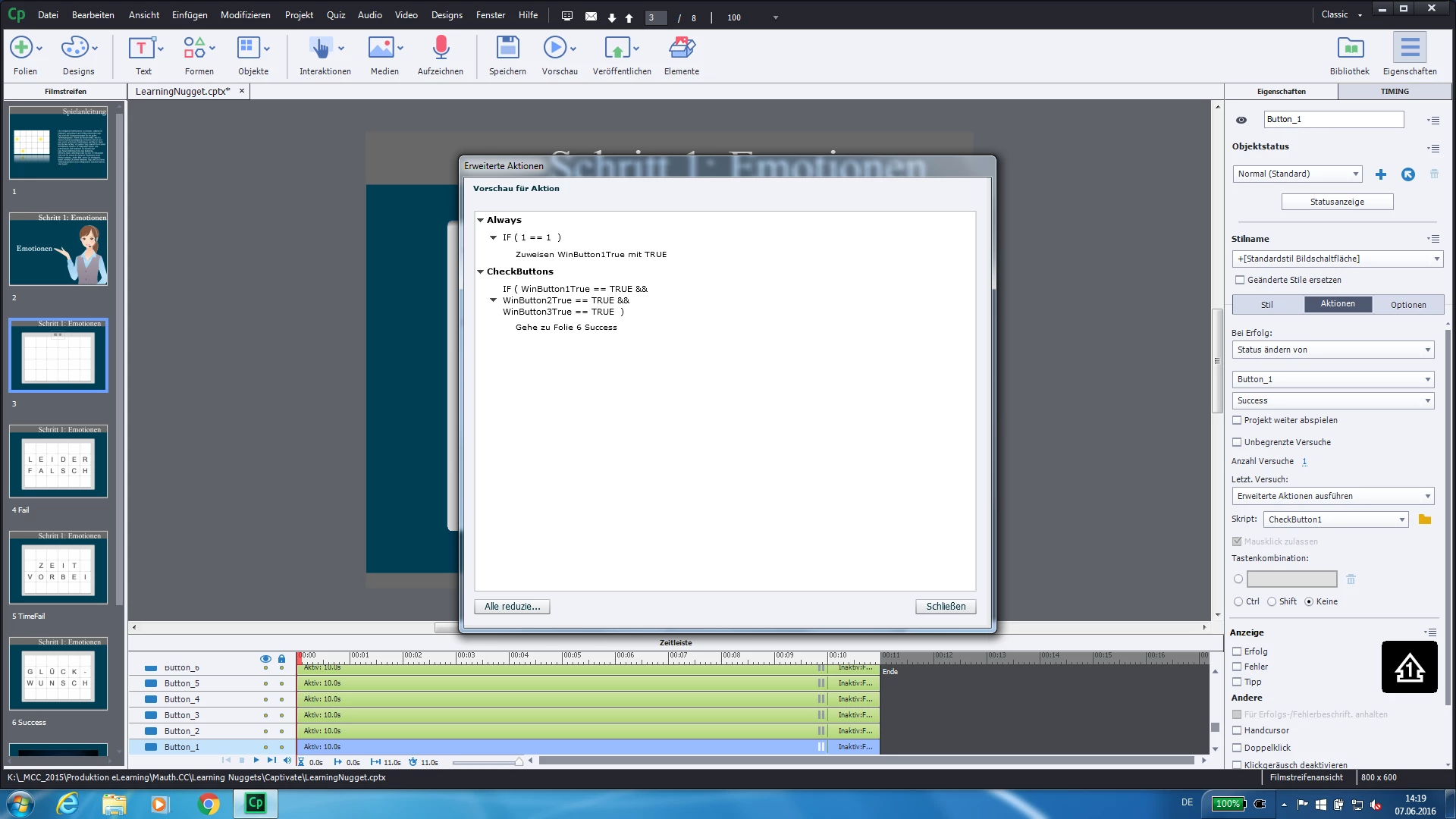Open the Interaktionen toolbar icon
Screen dimensions: 1456x819
tap(321, 49)
